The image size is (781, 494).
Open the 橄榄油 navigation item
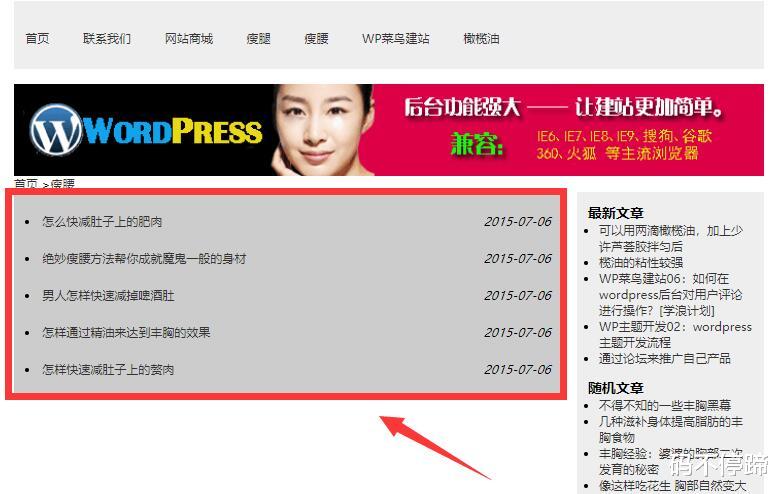481,39
